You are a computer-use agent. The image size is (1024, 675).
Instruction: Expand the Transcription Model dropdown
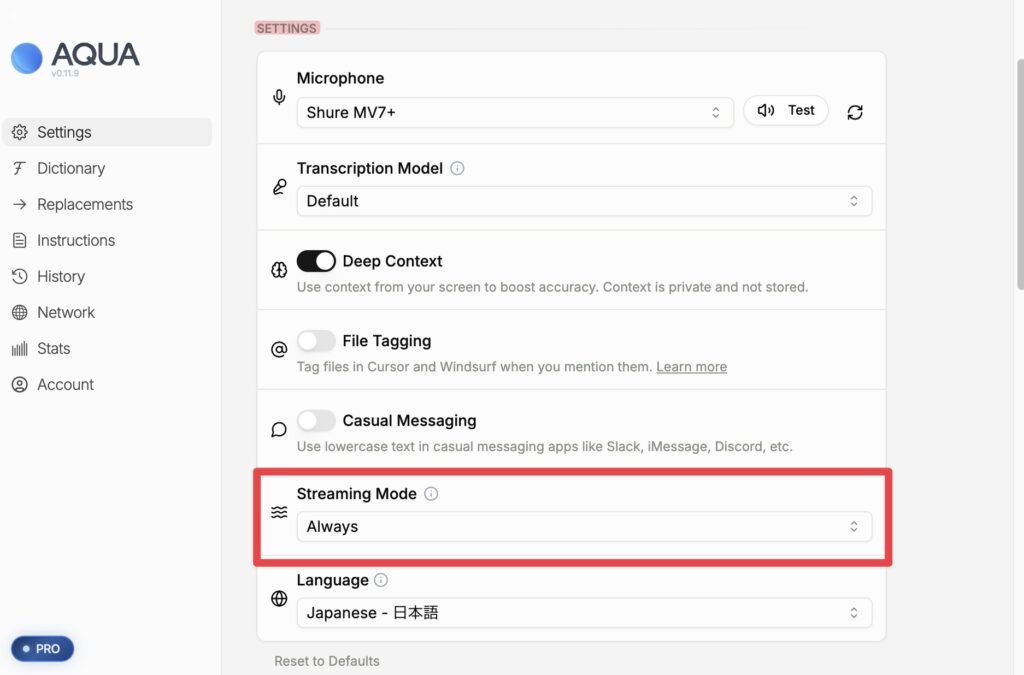584,201
